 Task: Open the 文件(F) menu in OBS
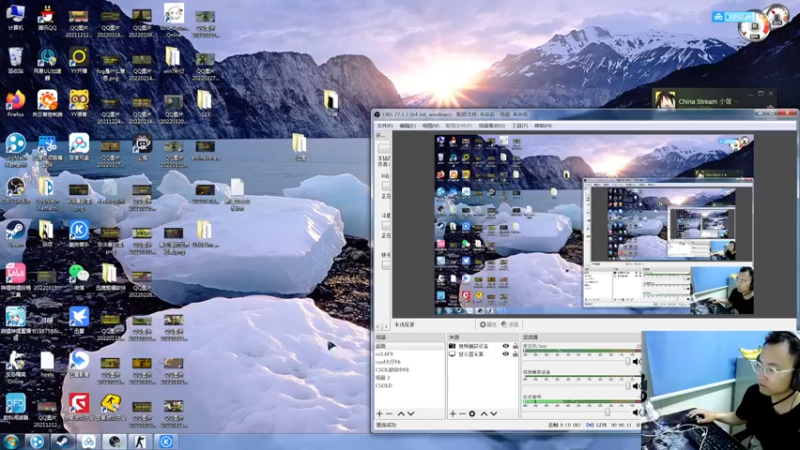pos(385,126)
